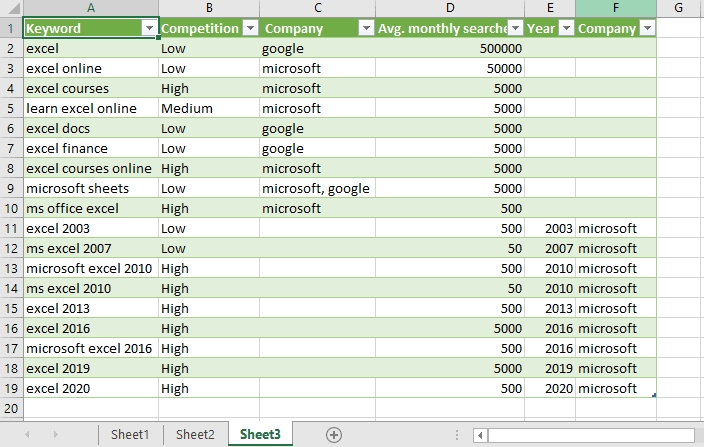Image resolution: width=704 pixels, height=447 pixels.
Task: Select column E header
Action: 550,8
